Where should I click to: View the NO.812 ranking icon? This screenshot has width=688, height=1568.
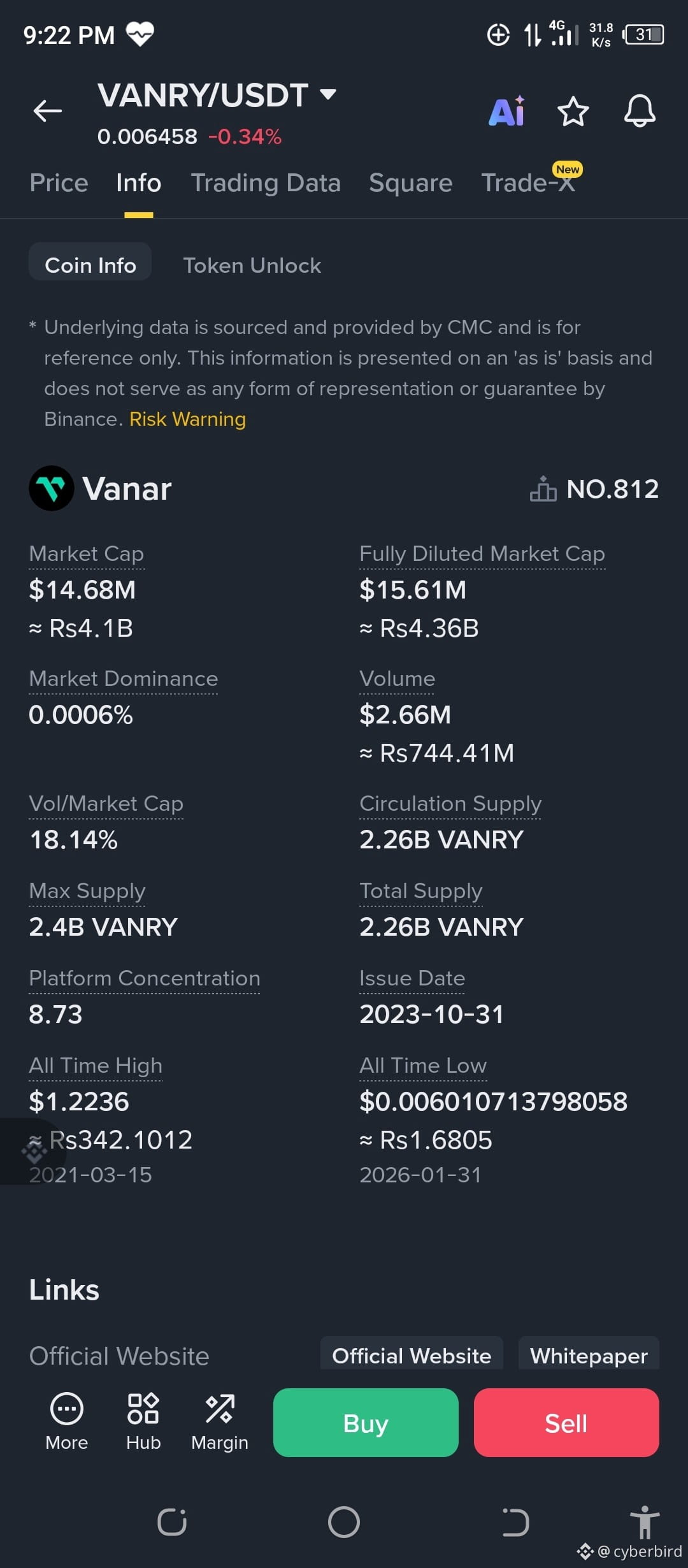[x=543, y=490]
